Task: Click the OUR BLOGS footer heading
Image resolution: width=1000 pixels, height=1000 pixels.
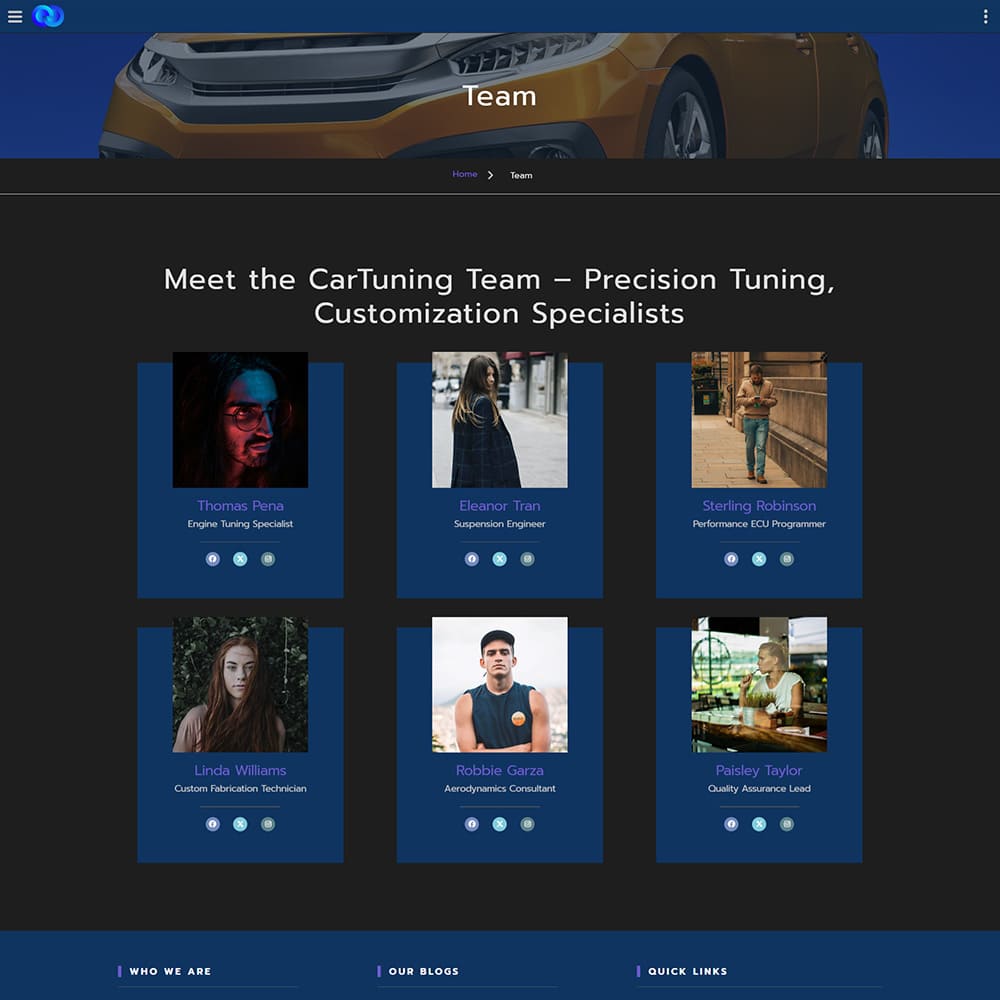Action: click(x=424, y=971)
